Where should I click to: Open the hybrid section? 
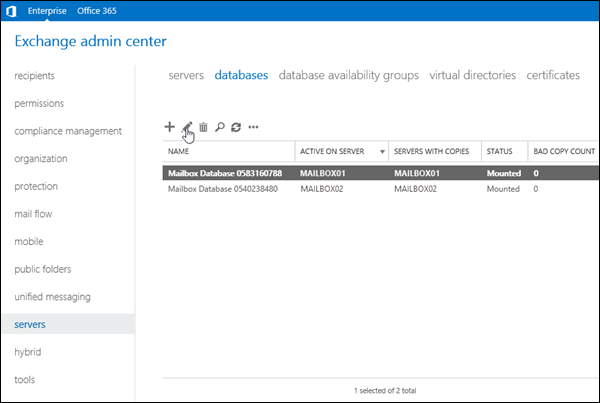point(28,352)
